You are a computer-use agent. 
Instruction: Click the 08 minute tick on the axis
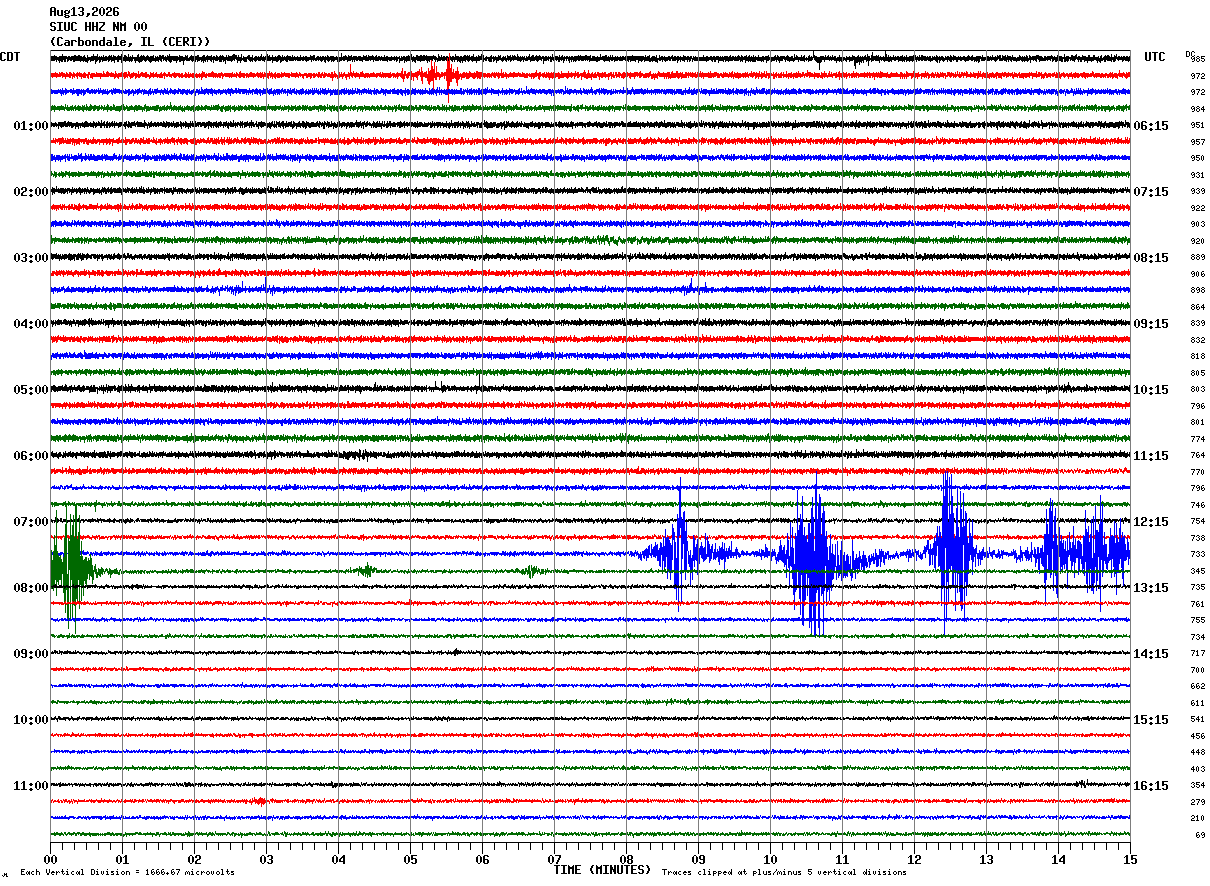click(626, 859)
